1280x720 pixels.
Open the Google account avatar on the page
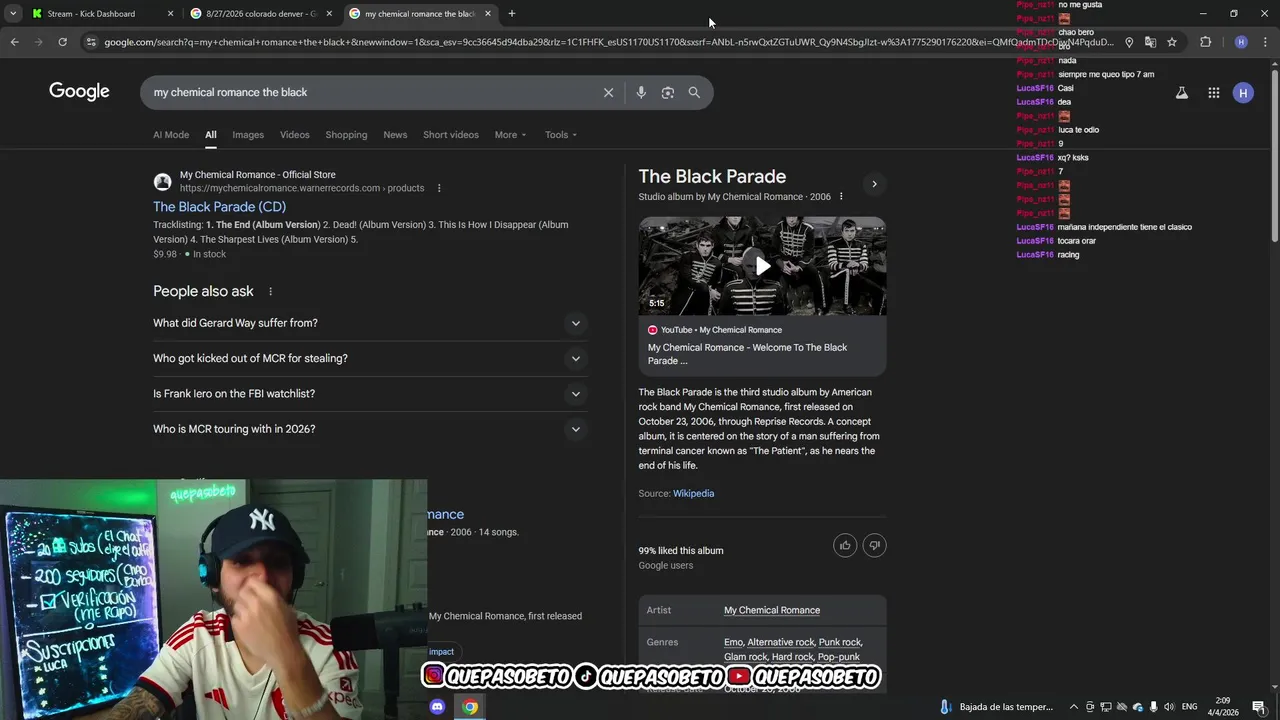point(1243,93)
